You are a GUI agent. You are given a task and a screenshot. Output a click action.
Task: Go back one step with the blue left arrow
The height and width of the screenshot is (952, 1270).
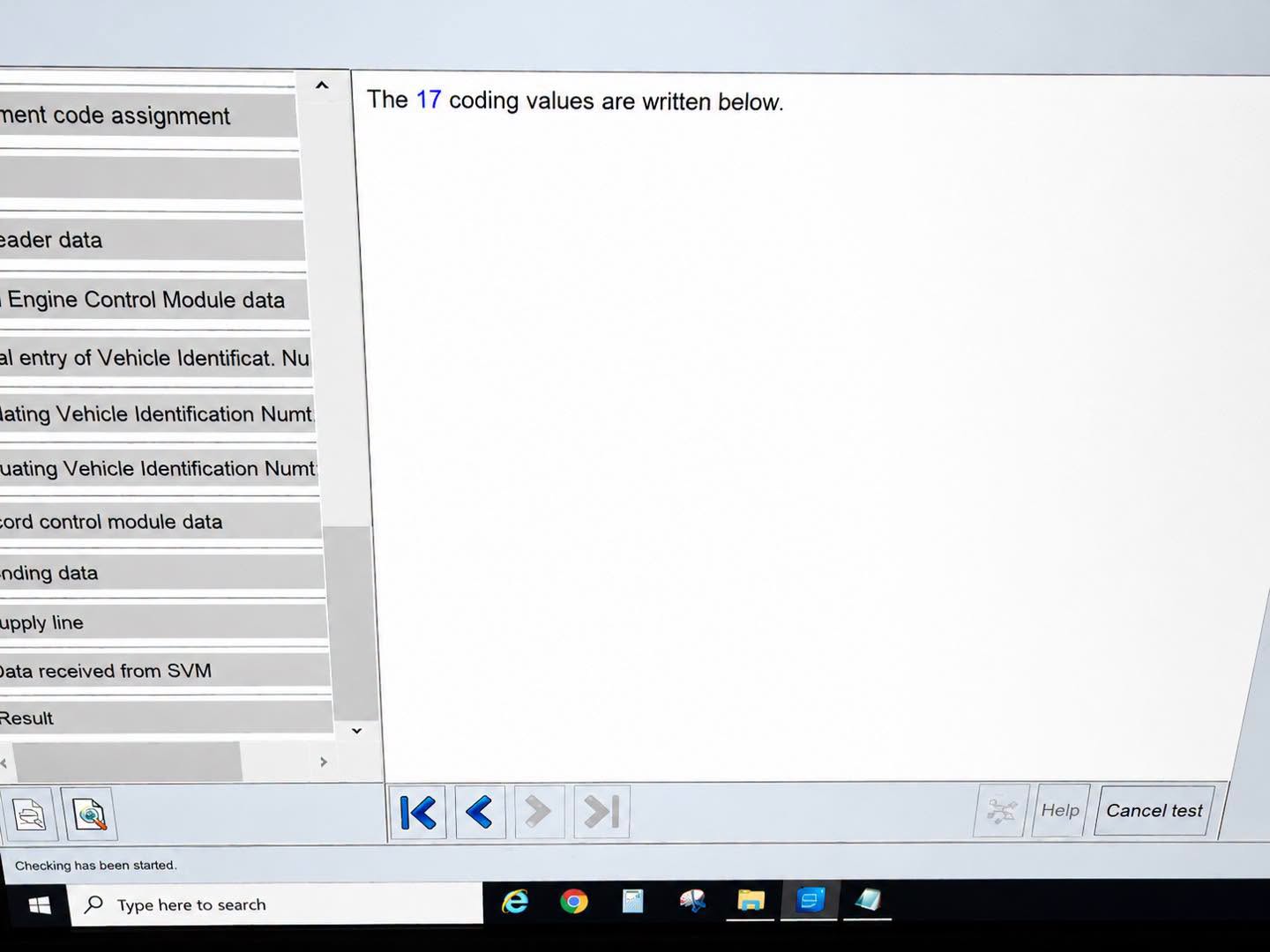coord(479,812)
